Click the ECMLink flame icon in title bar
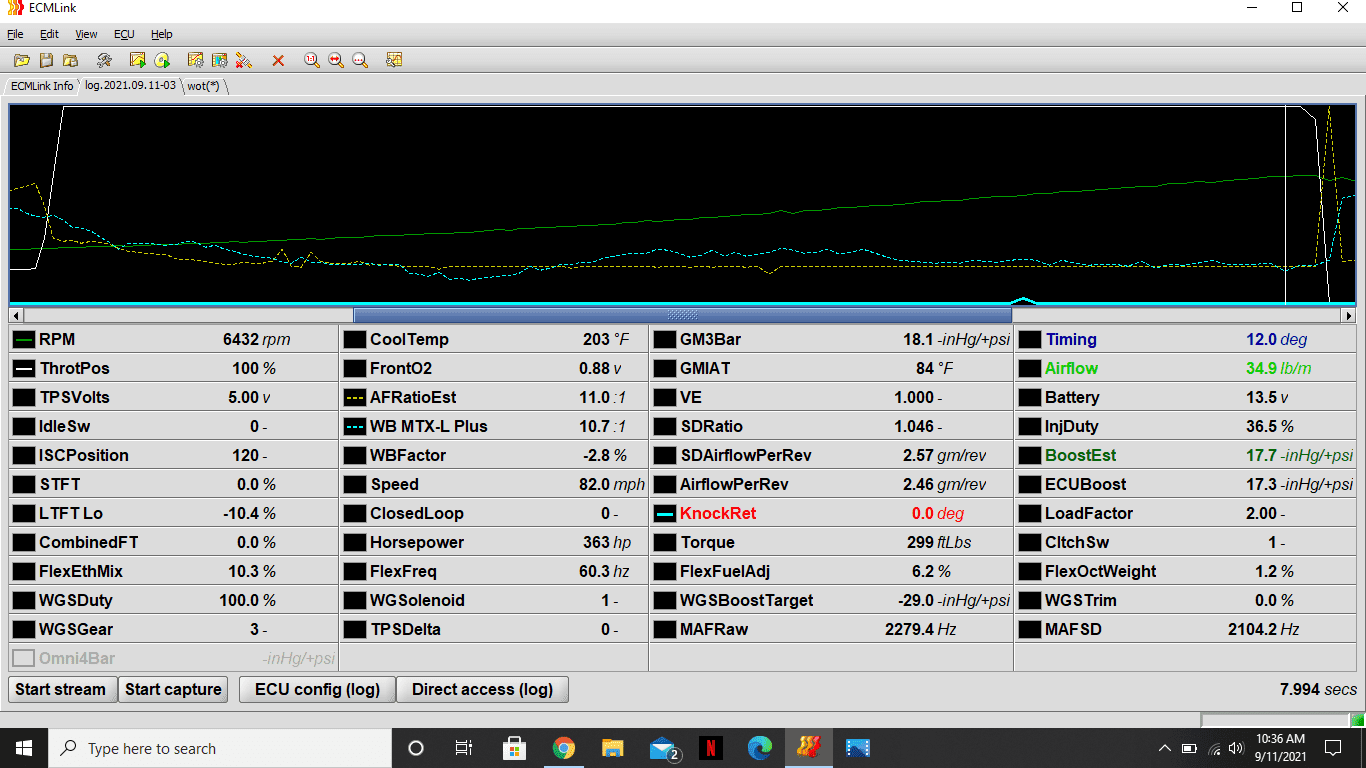 click(x=14, y=8)
